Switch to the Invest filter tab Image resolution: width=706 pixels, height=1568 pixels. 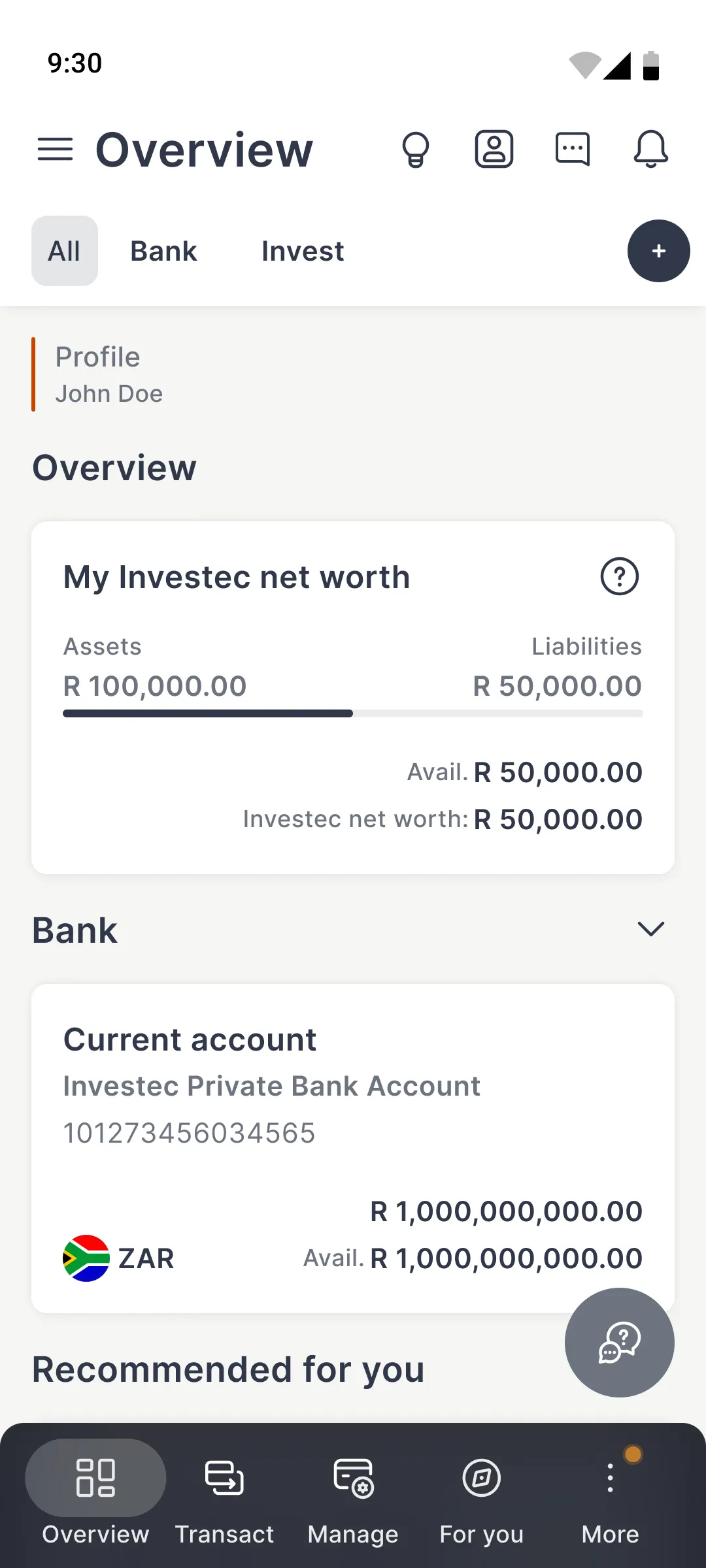coord(303,251)
